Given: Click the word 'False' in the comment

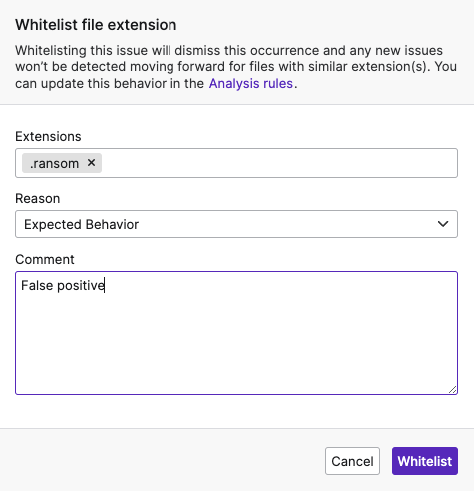Looking at the screenshot, I should [x=37, y=285].
